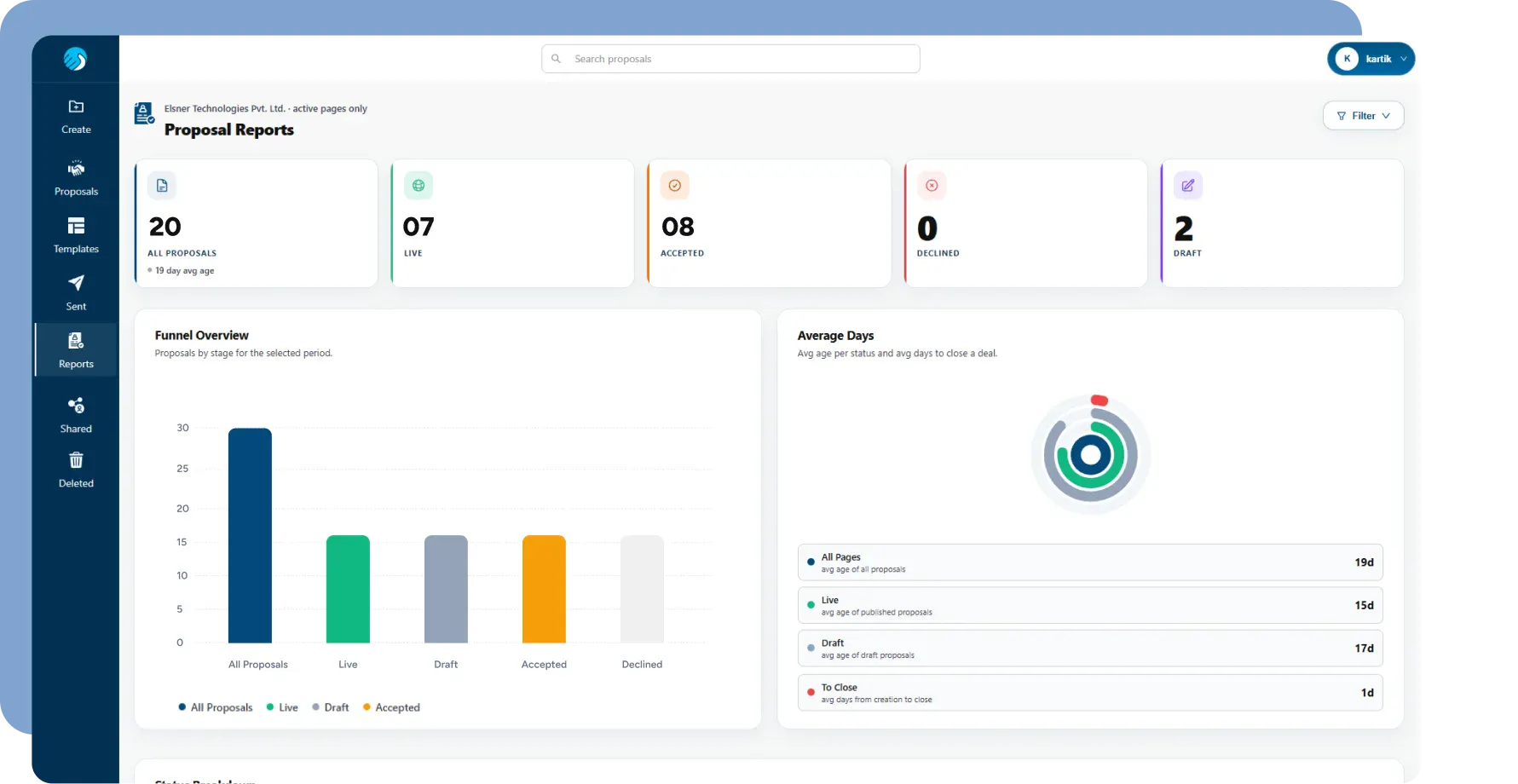This screenshot has height=784, width=1518.
Task: Click the Proposal Reports page title
Action: click(x=229, y=130)
